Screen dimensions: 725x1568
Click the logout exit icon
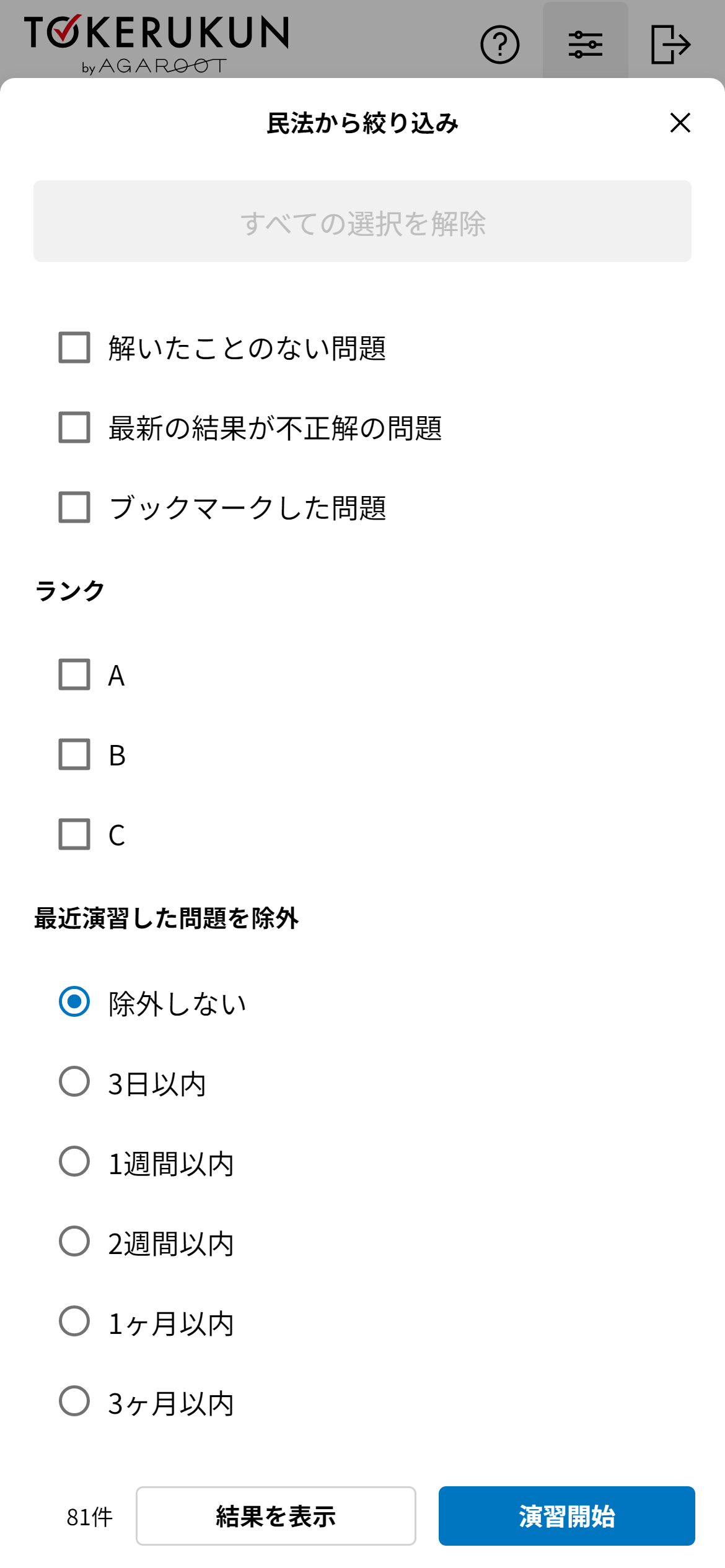coord(670,45)
